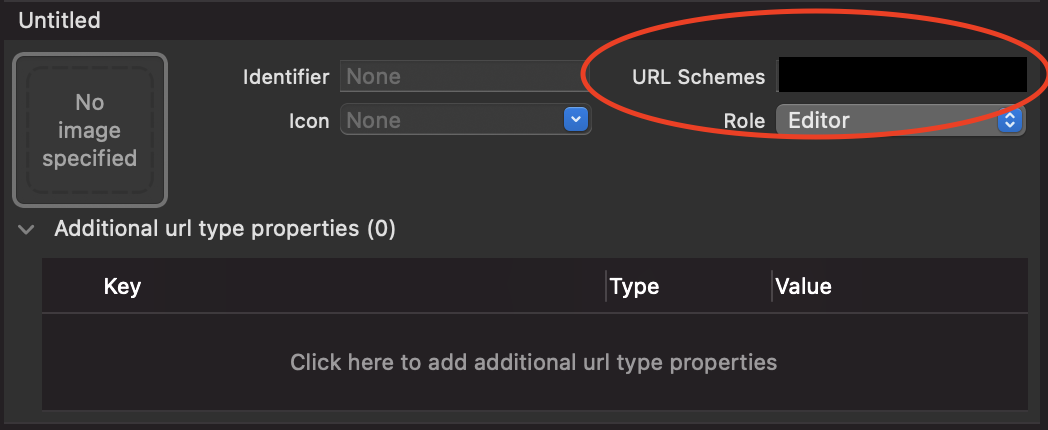Screen dimensions: 1048x430
Task: Click here to add additional url type properties
Action: (x=533, y=361)
